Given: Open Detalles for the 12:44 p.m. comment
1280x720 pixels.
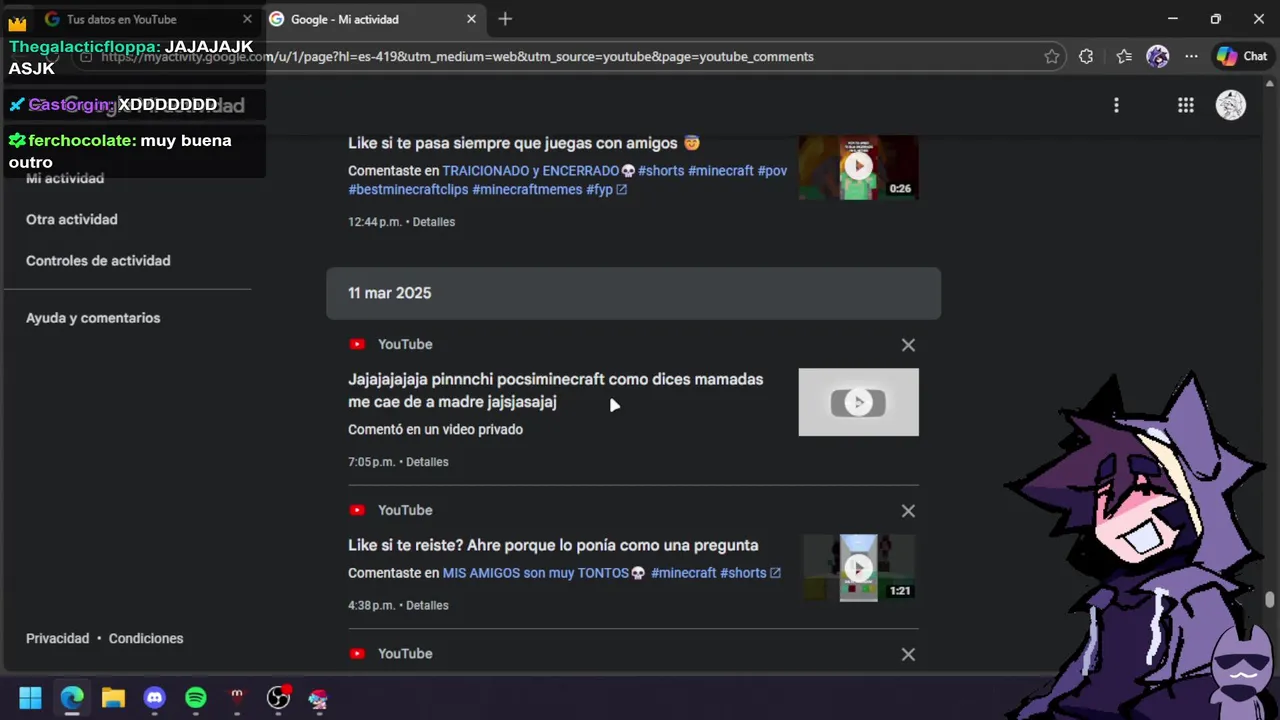Looking at the screenshot, I should pyautogui.click(x=434, y=222).
